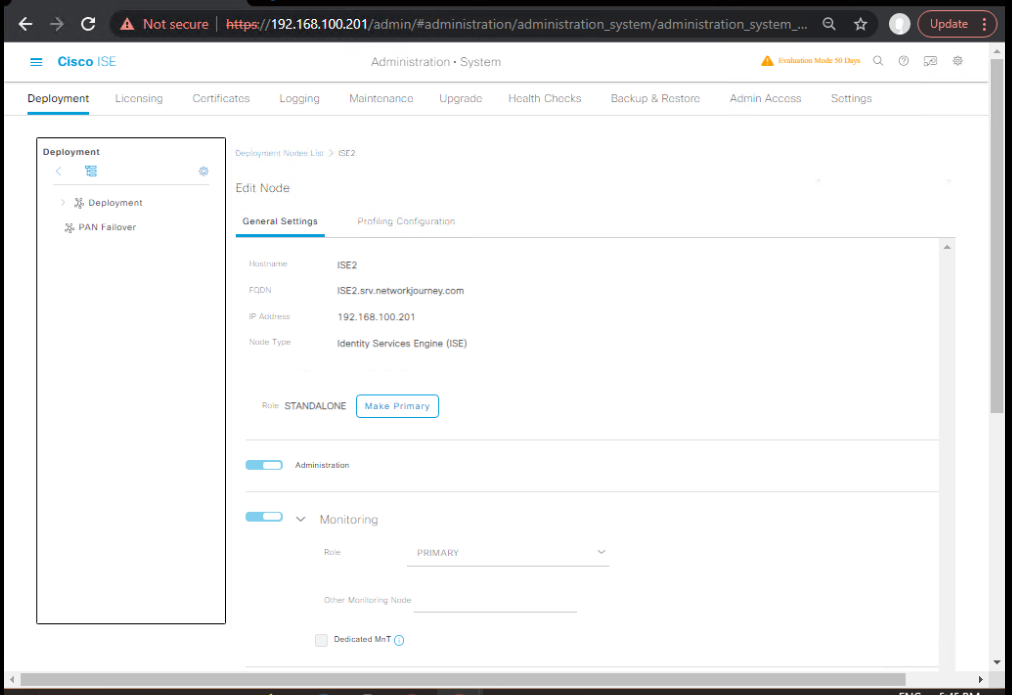
Task: Click the Cisco ISE logo link
Action: pyautogui.click(x=86, y=62)
